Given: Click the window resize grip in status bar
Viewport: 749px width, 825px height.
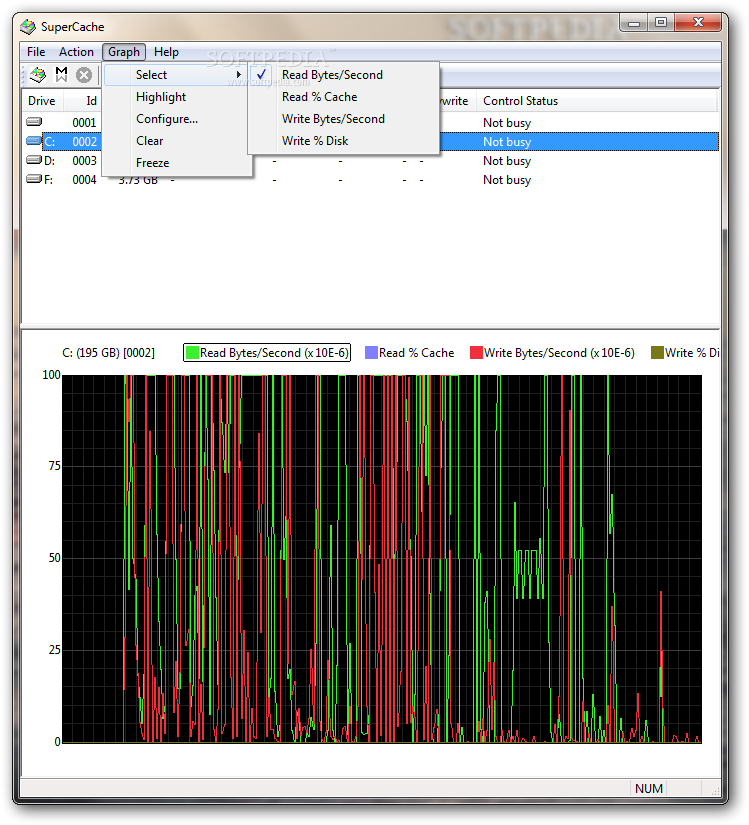Looking at the screenshot, I should click(x=715, y=791).
